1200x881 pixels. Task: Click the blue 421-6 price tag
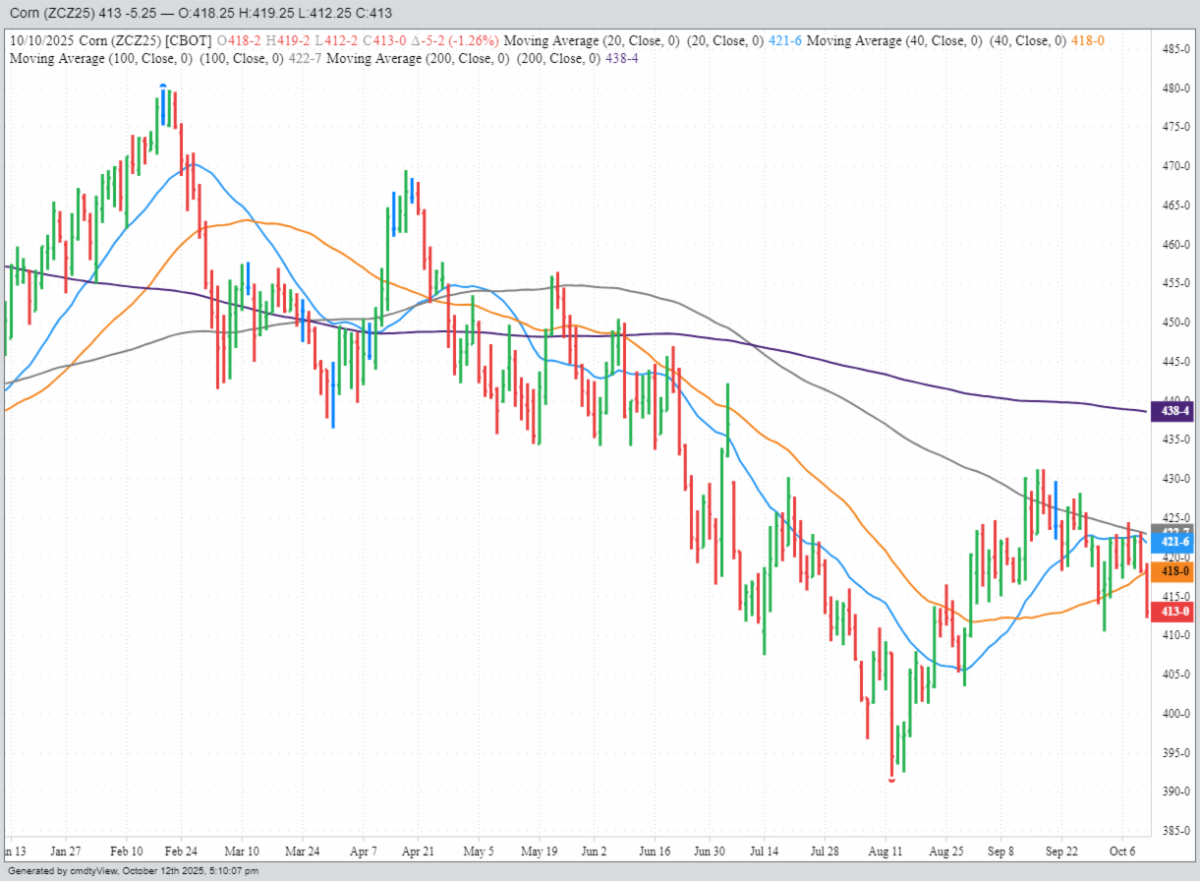coord(1175,542)
